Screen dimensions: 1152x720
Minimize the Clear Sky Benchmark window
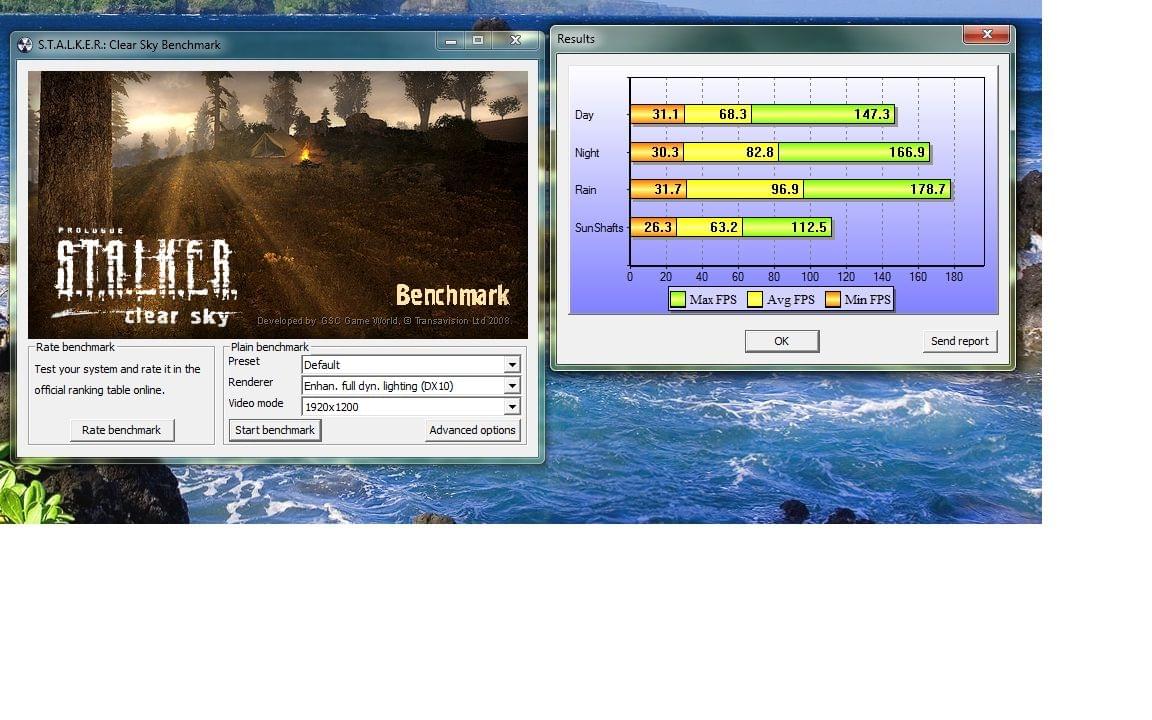click(x=449, y=41)
